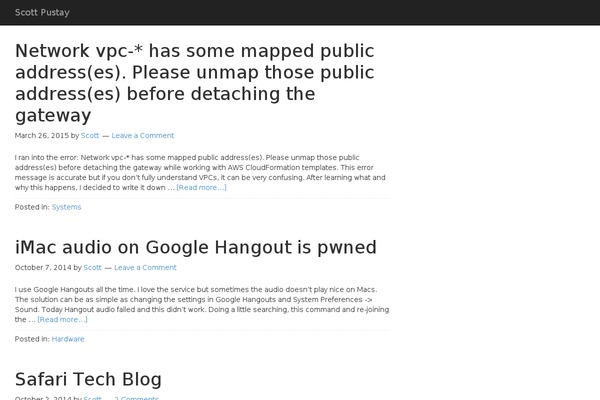
Task: Open the Safari Tech Blog post title
Action: tap(88, 379)
